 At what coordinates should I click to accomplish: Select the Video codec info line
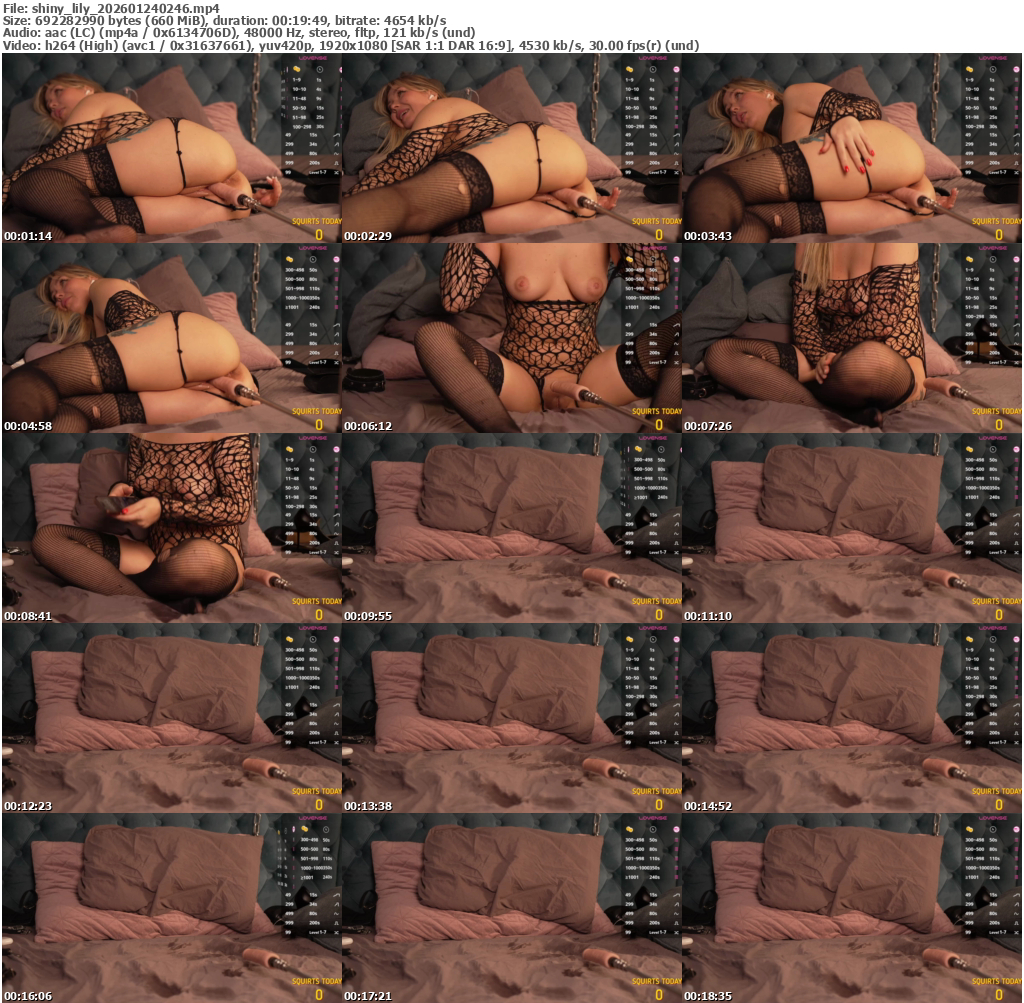pyautogui.click(x=350, y=46)
